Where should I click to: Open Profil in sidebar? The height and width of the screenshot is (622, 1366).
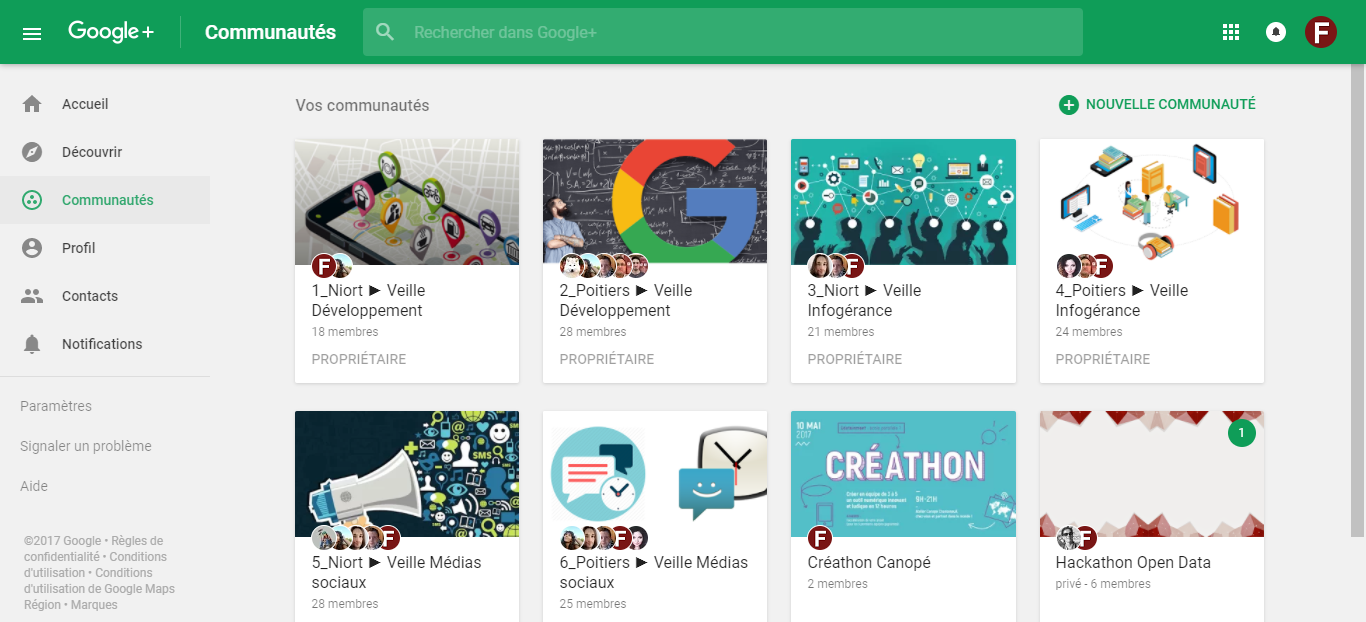[x=105, y=248]
